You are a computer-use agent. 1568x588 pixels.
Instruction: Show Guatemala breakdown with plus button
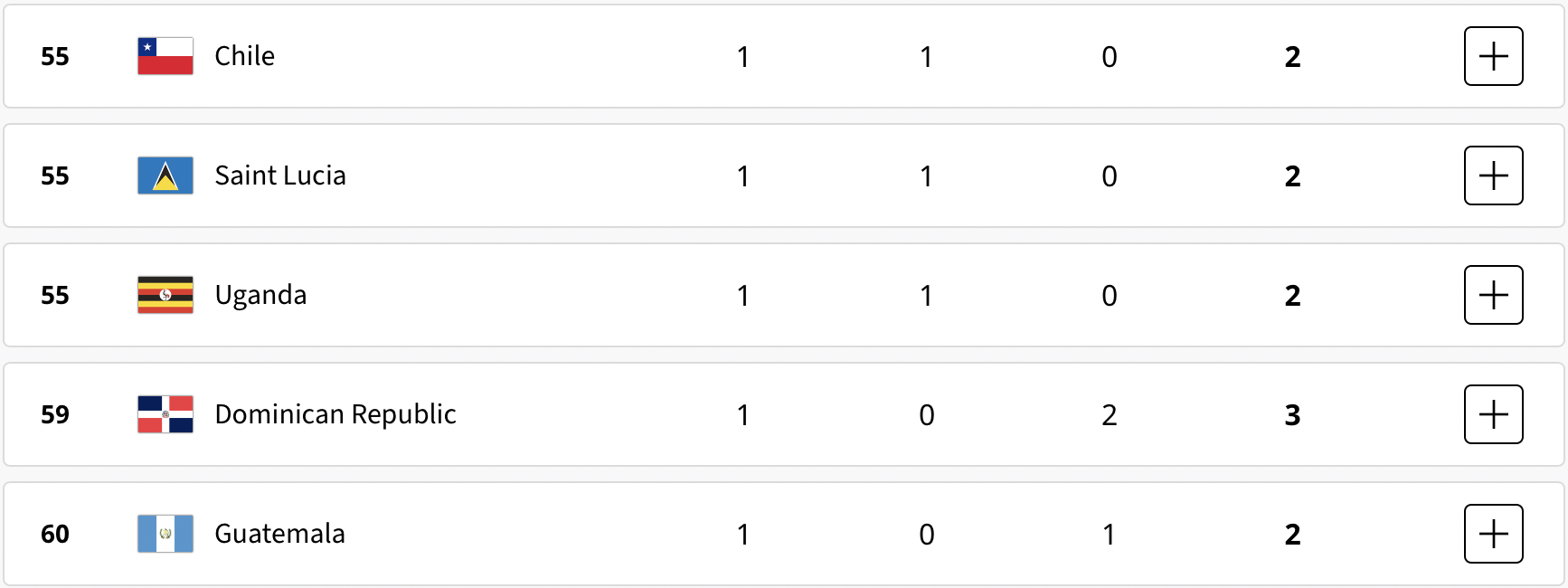[x=1493, y=534]
